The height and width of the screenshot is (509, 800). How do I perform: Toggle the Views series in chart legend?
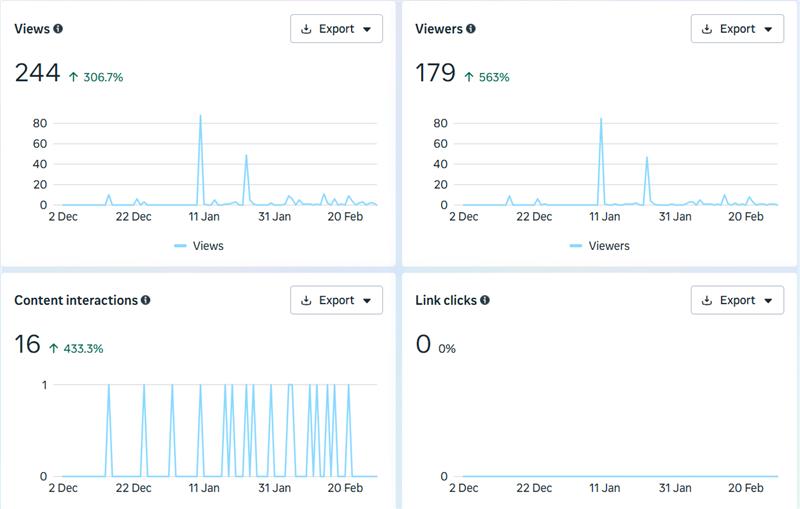pyautogui.click(x=208, y=246)
